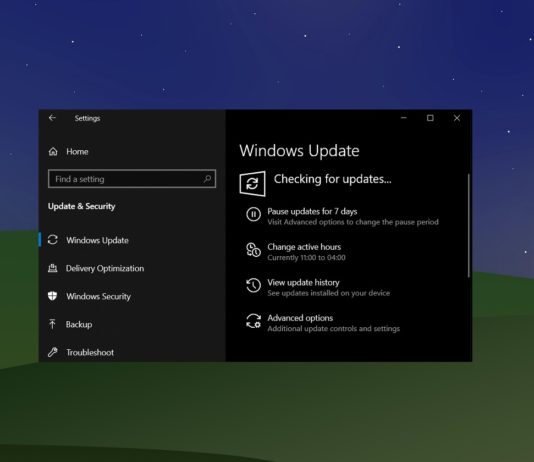534x462 pixels.
Task: Go to the Backup settings page
Action: click(x=79, y=324)
